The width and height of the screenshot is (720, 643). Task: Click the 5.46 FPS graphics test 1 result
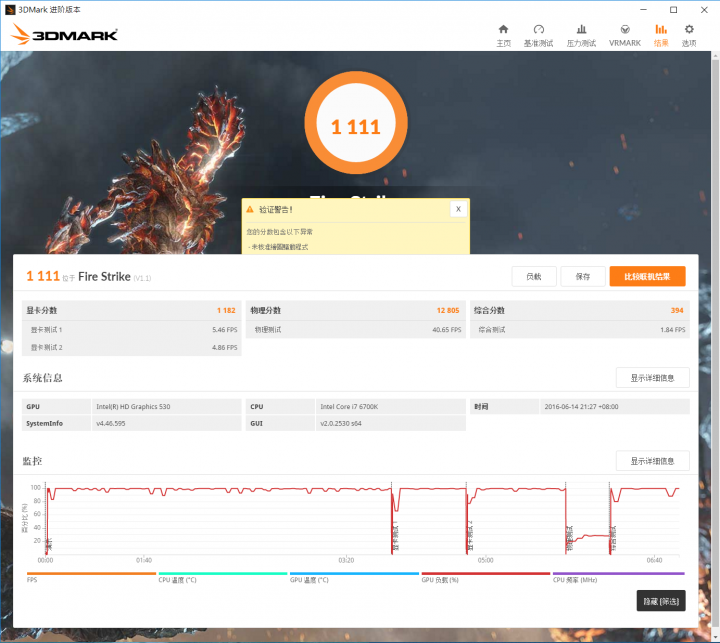[225, 330]
